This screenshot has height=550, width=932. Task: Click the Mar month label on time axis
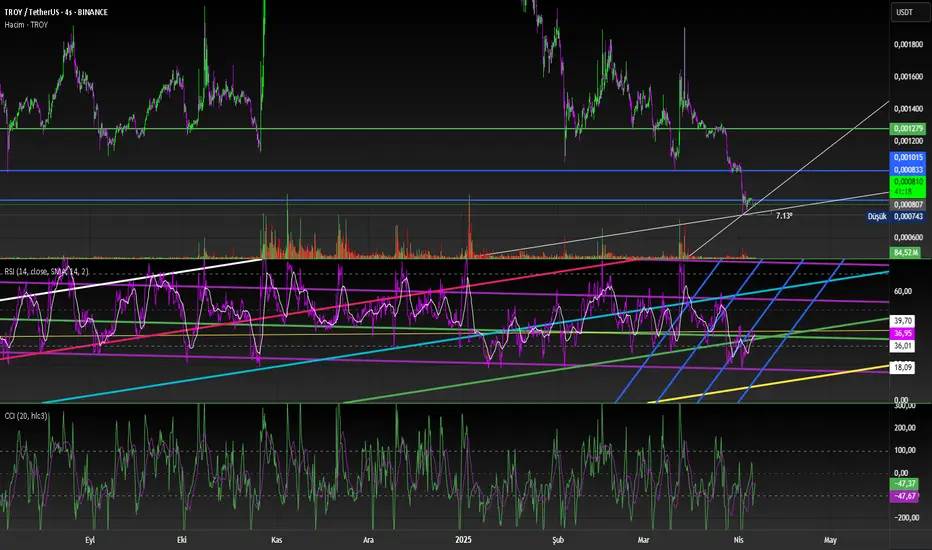coord(643,540)
